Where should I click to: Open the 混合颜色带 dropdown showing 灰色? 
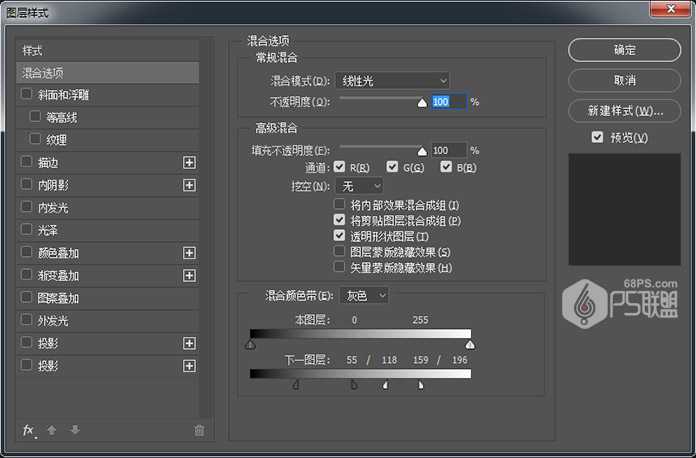[364, 296]
